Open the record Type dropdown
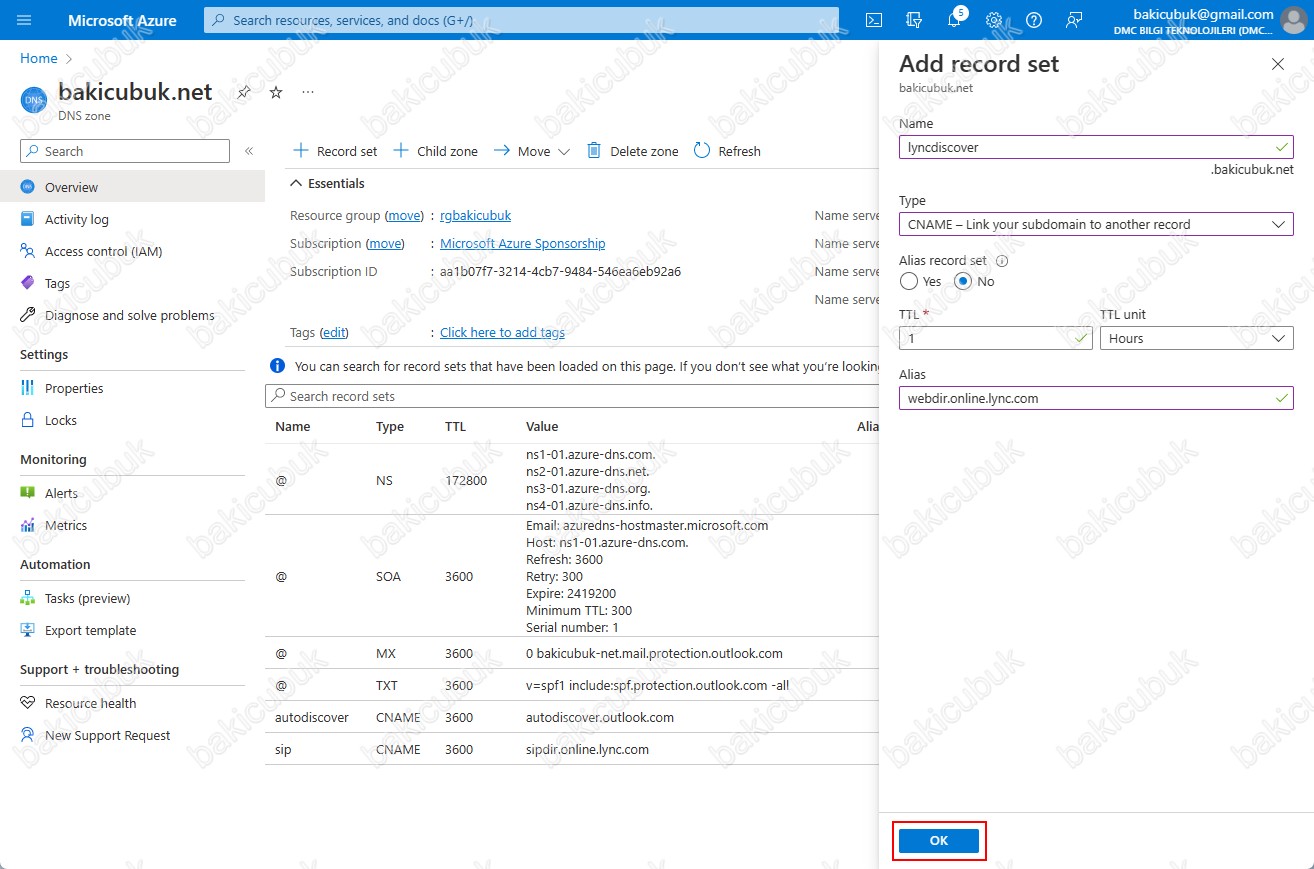 click(x=1096, y=224)
